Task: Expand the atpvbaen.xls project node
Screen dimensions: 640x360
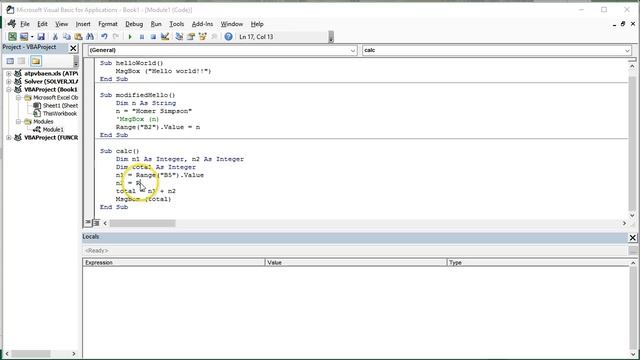Action: [x=9, y=73]
